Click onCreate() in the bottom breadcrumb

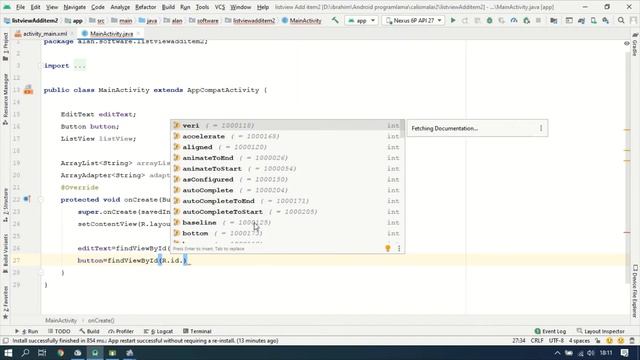coord(101,320)
